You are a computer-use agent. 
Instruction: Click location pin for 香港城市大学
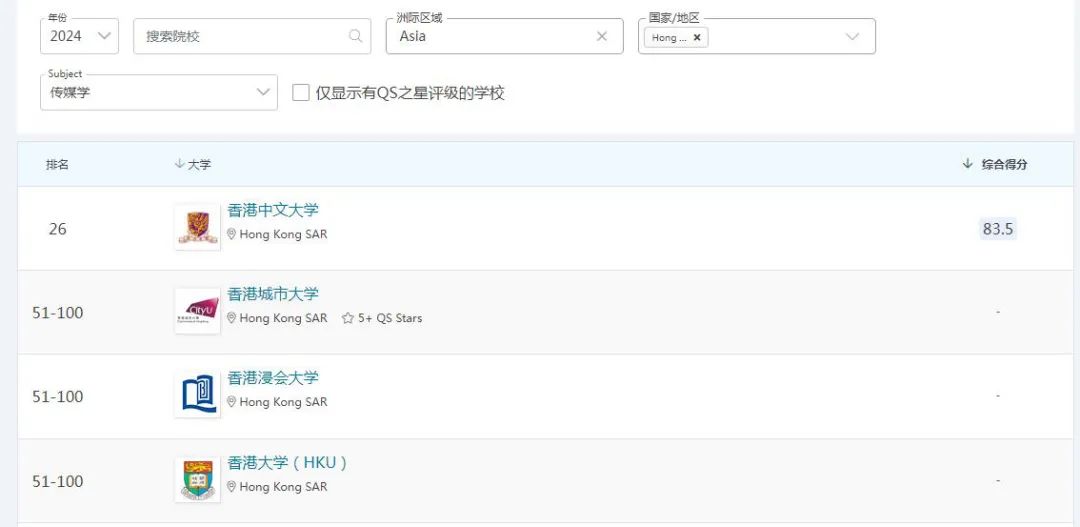tap(231, 318)
